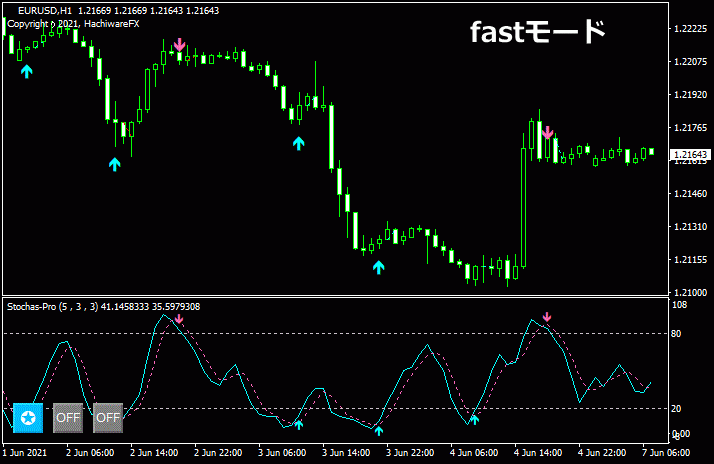714x464 pixels.
Task: Click the fastモード text label
Action: click(x=537, y=33)
